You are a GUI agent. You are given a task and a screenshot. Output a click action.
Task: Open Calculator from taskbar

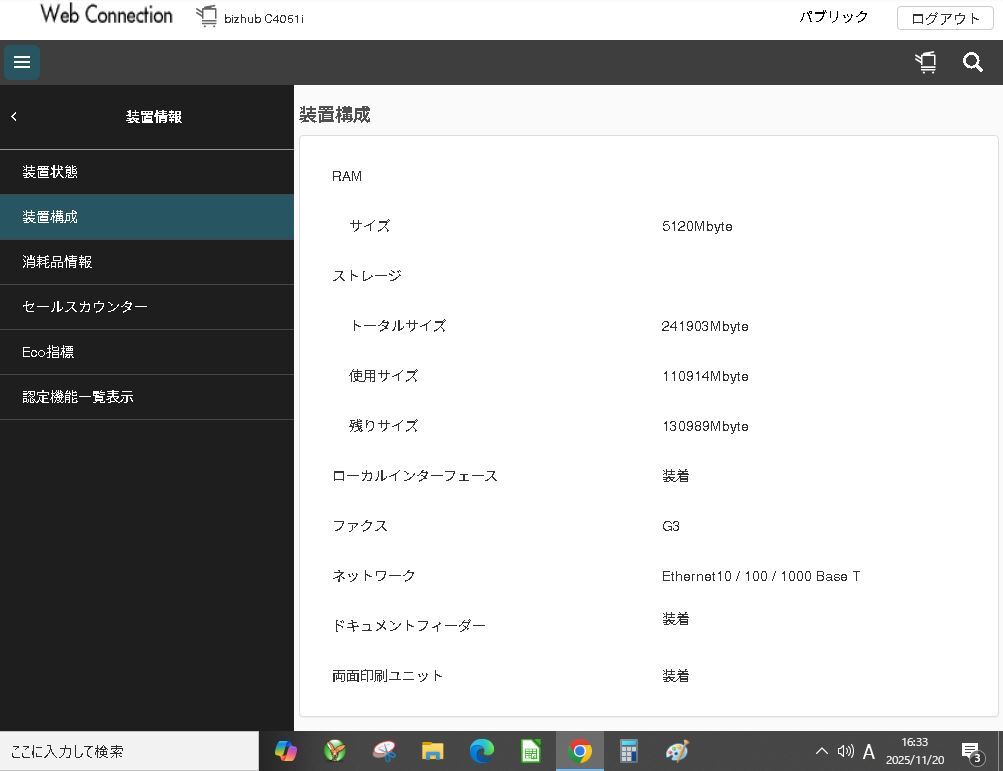click(628, 751)
